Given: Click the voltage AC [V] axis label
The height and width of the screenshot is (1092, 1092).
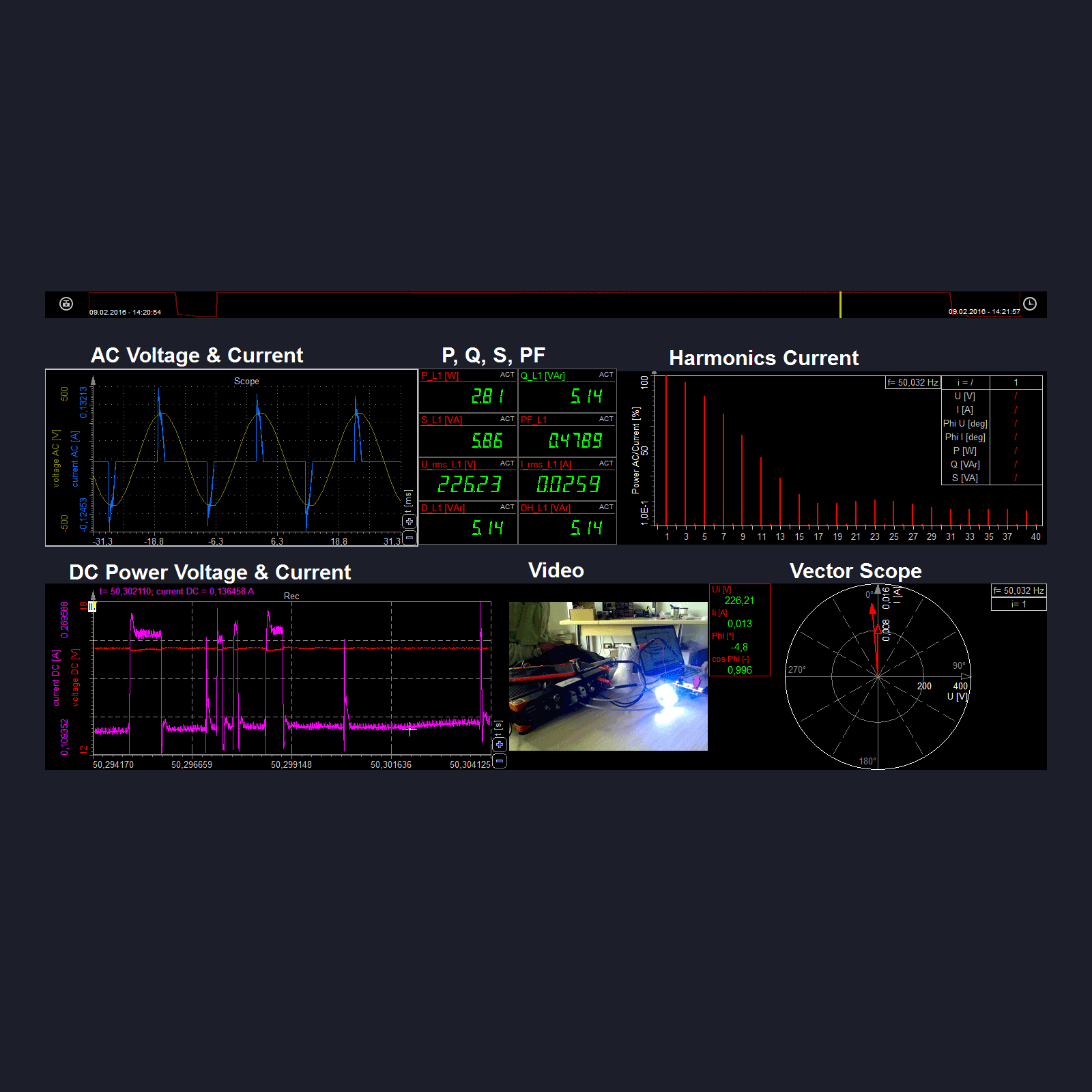Looking at the screenshot, I should pyautogui.click(x=56, y=458).
